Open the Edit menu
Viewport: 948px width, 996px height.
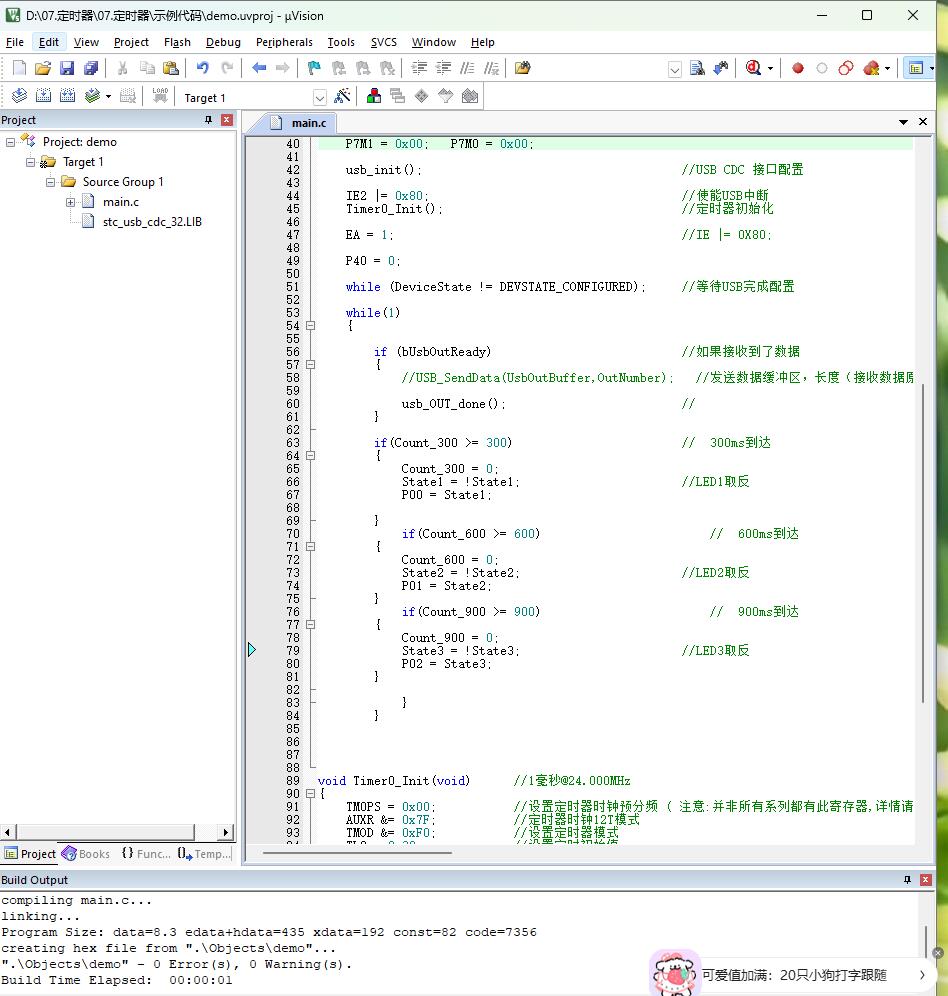pyautogui.click(x=49, y=42)
